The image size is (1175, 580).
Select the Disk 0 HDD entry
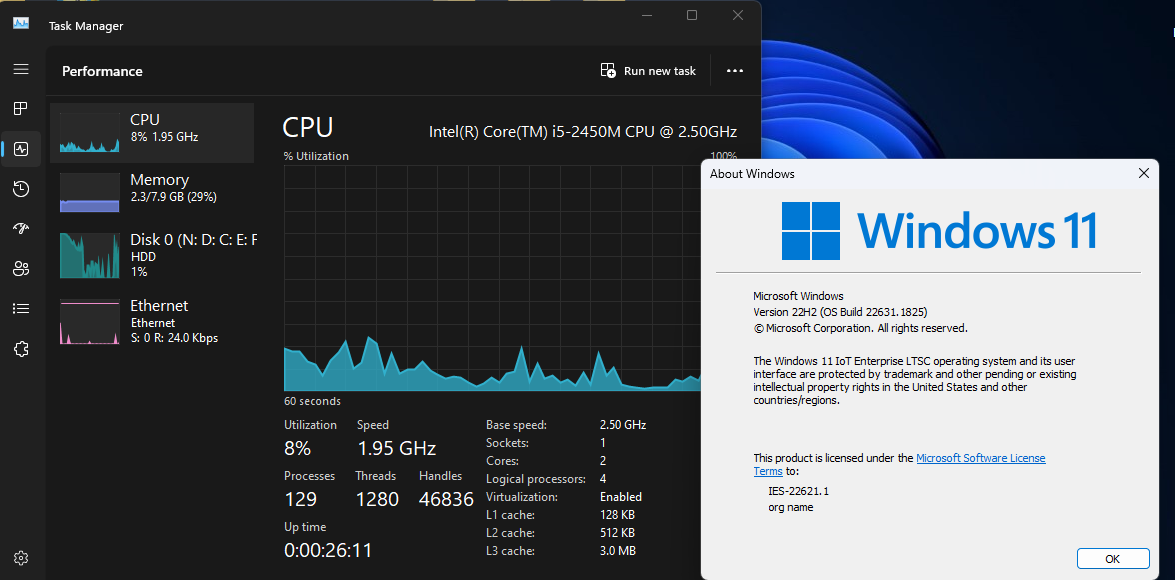tap(152, 255)
